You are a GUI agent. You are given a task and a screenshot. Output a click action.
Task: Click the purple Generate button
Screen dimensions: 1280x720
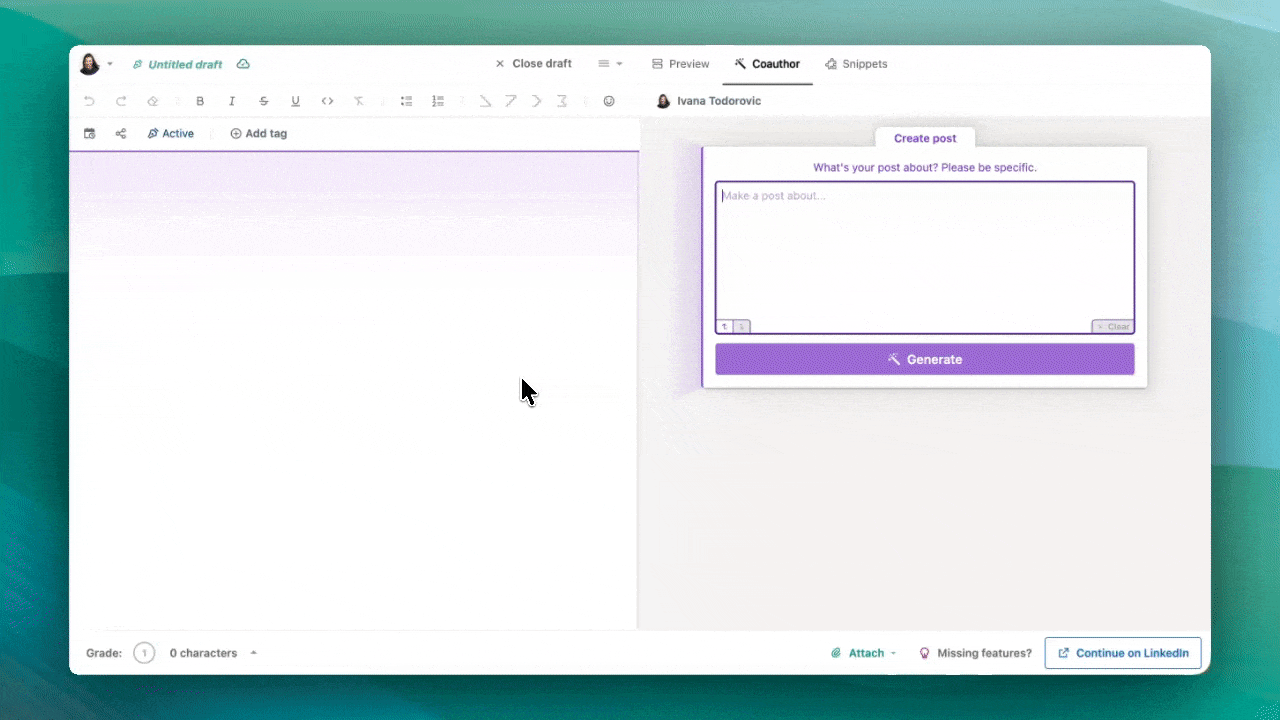point(924,359)
